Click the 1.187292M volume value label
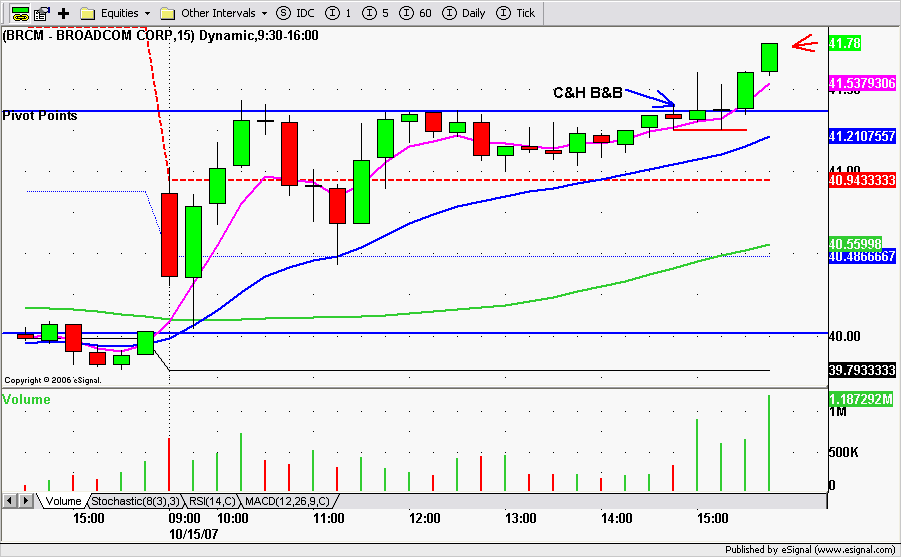Viewport: 901px width, 557px height. [861, 399]
